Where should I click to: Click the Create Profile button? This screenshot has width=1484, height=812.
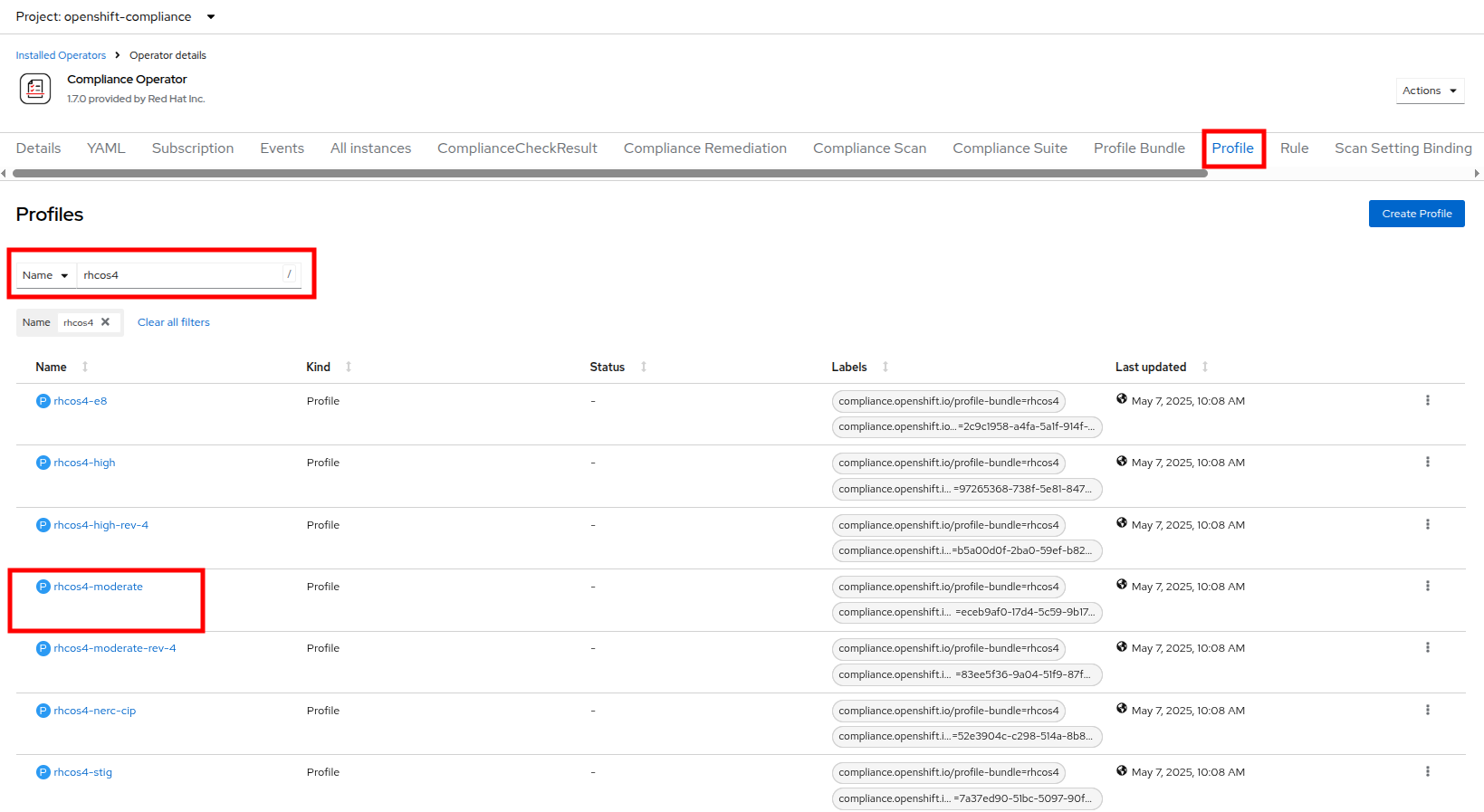pos(1416,214)
